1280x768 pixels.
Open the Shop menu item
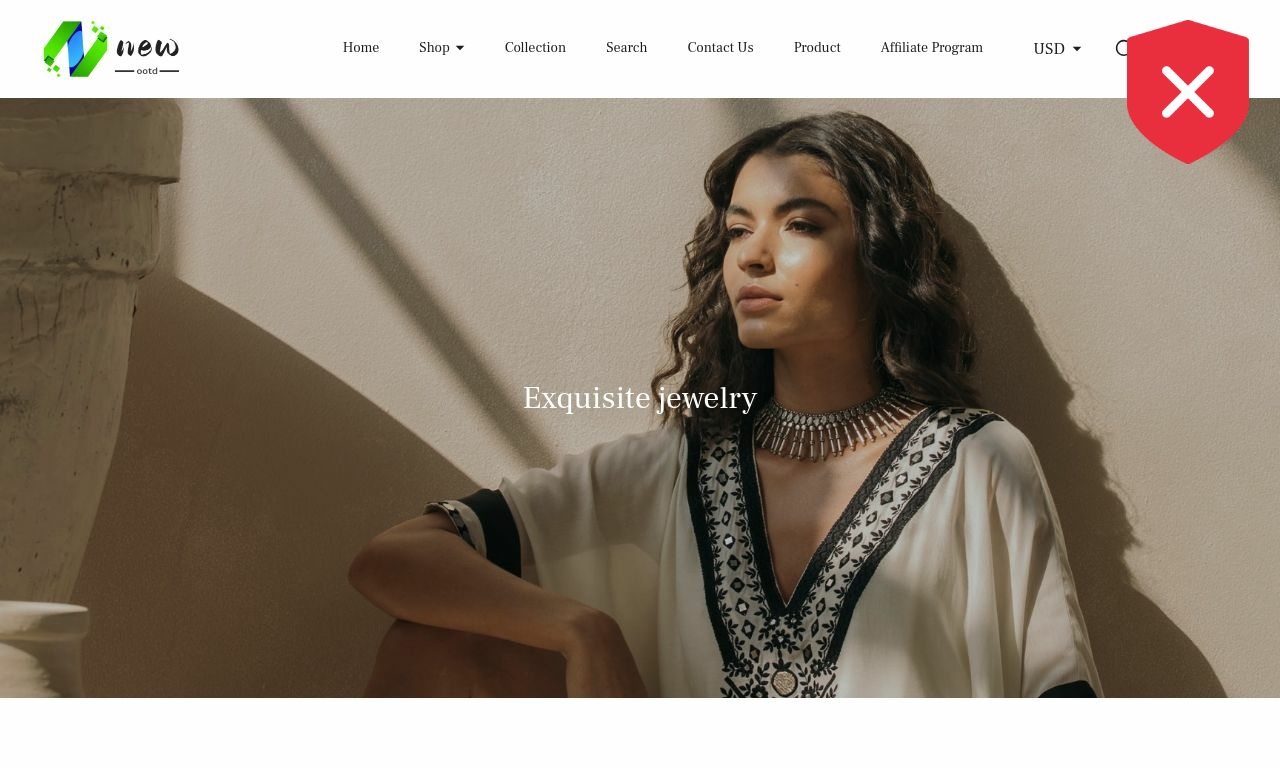(x=434, y=48)
